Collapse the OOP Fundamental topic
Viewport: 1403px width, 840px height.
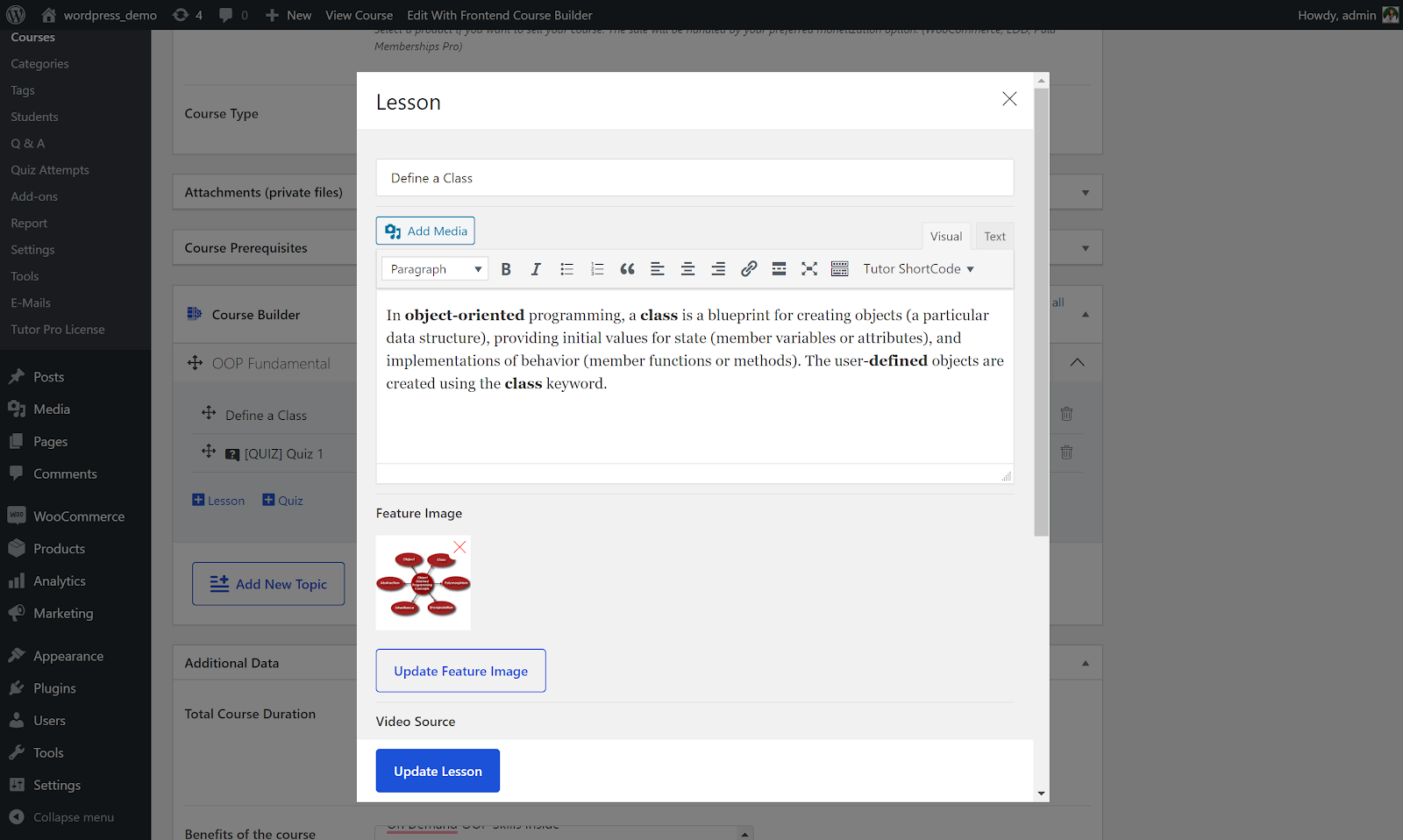[1077, 362]
